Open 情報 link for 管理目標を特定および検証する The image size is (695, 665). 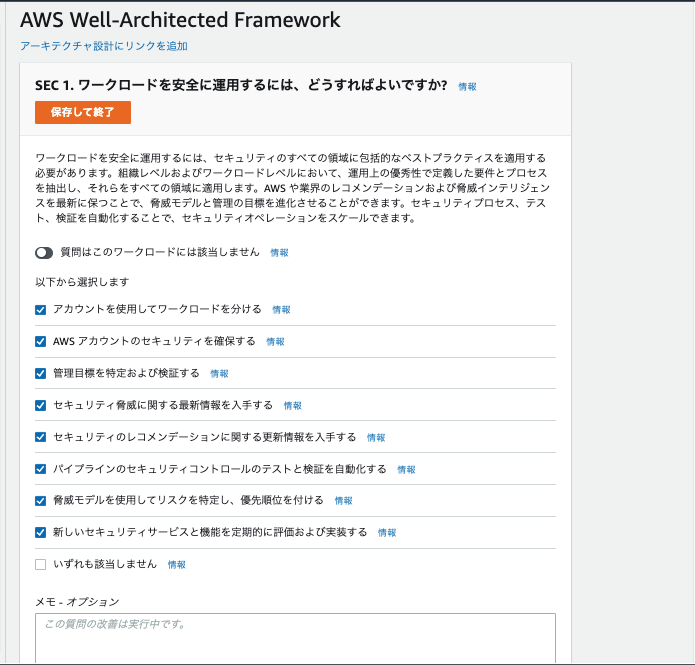click(219, 374)
